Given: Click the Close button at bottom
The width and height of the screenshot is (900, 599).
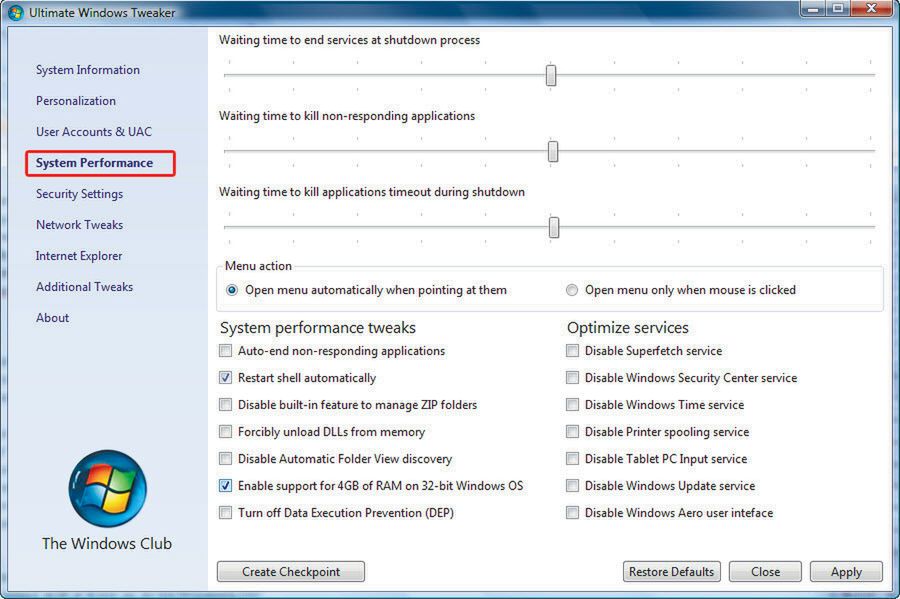Looking at the screenshot, I should [x=765, y=572].
